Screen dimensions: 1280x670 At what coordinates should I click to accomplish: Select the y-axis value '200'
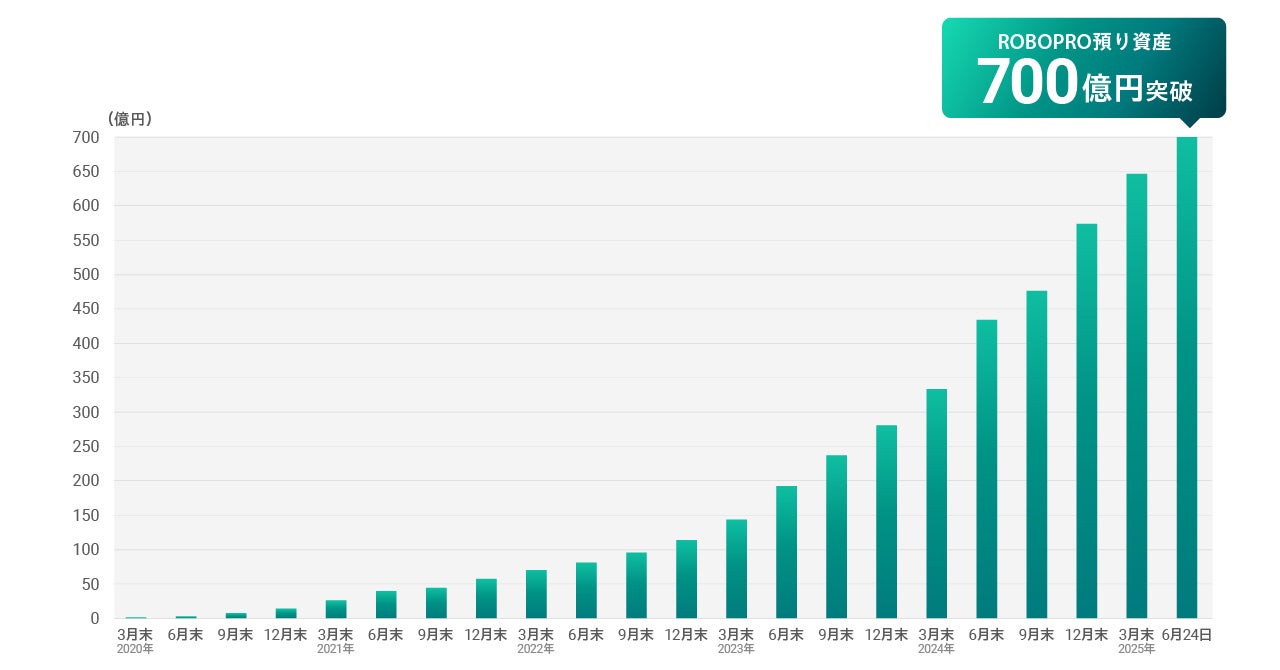(87, 481)
